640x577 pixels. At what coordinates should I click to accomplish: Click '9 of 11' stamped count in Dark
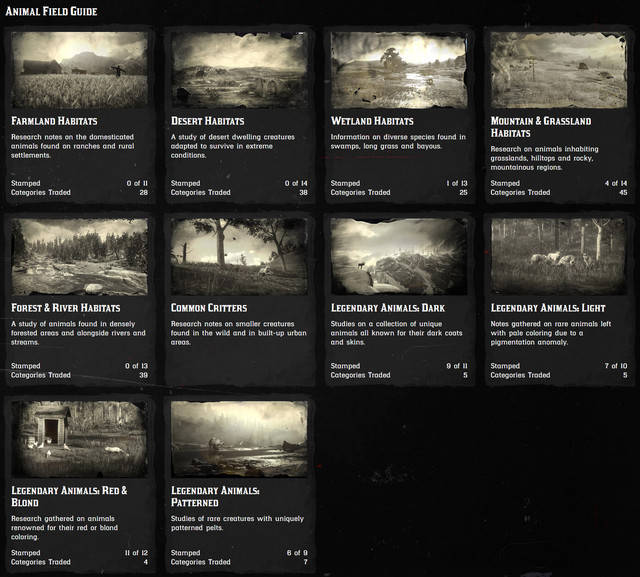click(457, 366)
